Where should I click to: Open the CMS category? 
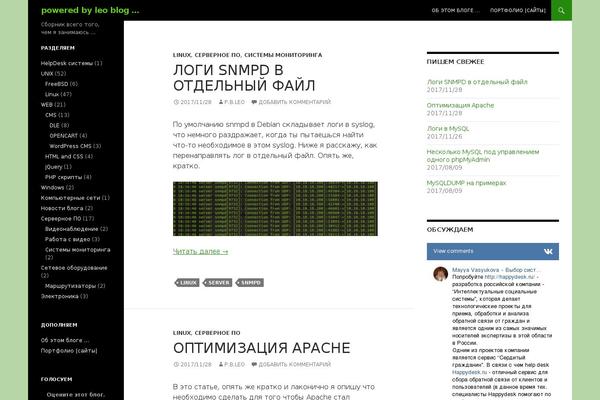pyautogui.click(x=51, y=115)
